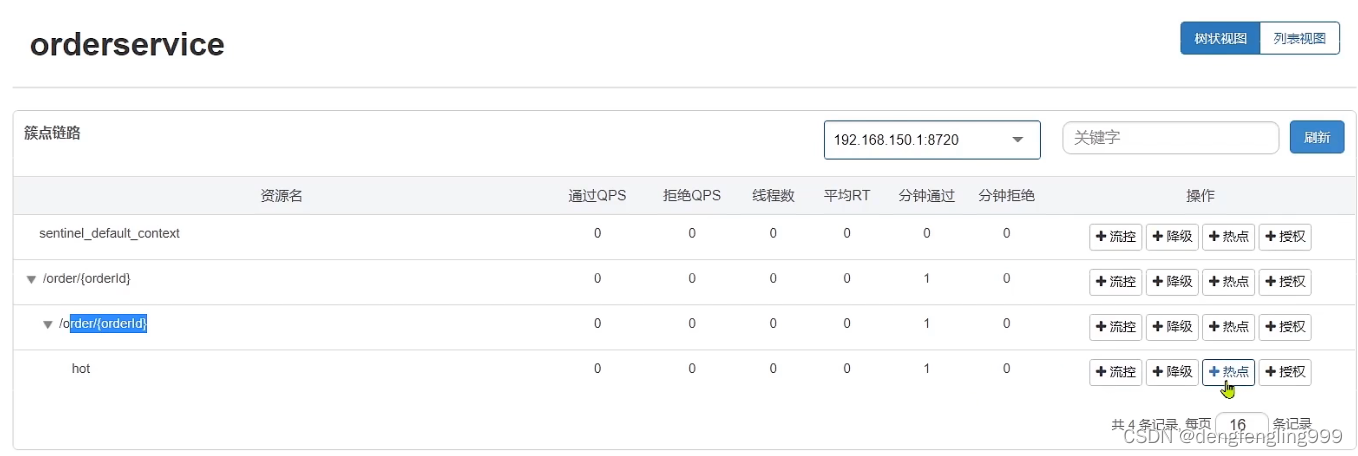Click 流控 in the nested /order/{orderId} row
1358x456 pixels.
click(1115, 327)
